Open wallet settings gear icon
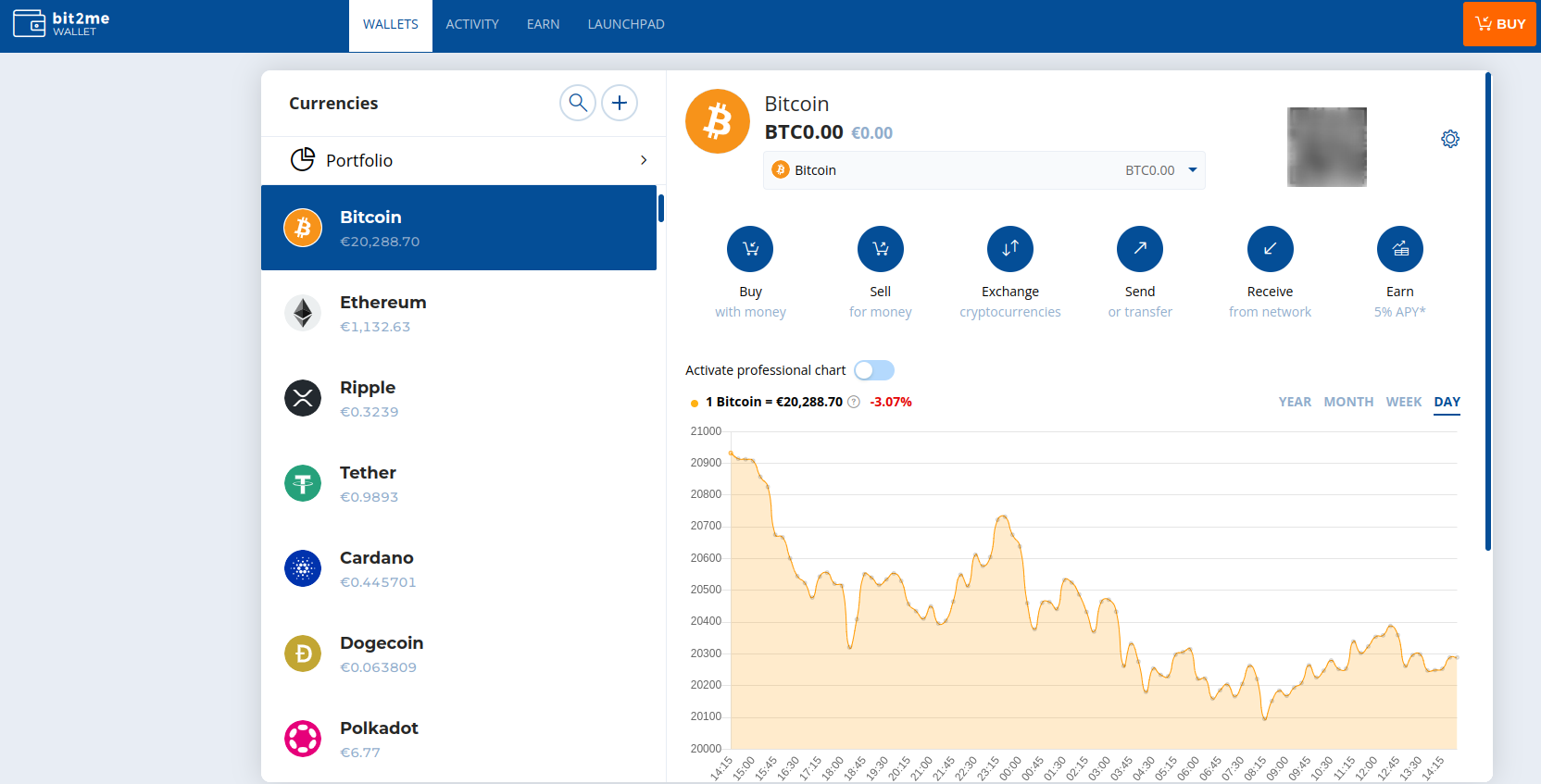Image resolution: width=1541 pixels, height=784 pixels. point(1450,139)
